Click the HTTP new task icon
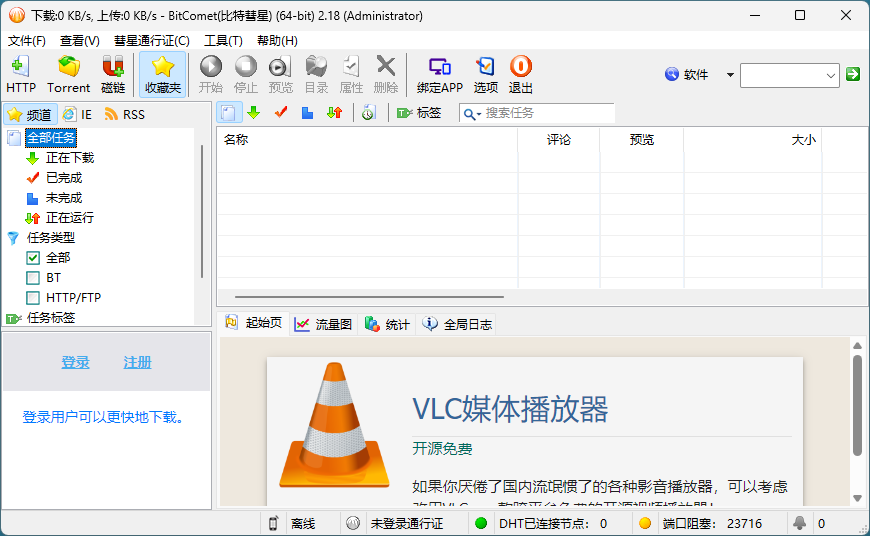 (x=21, y=74)
